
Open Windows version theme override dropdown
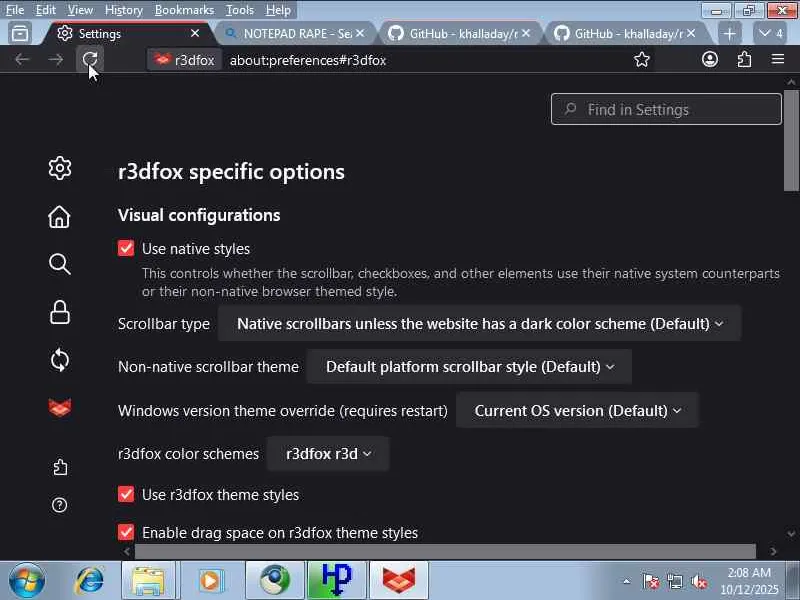(x=577, y=411)
